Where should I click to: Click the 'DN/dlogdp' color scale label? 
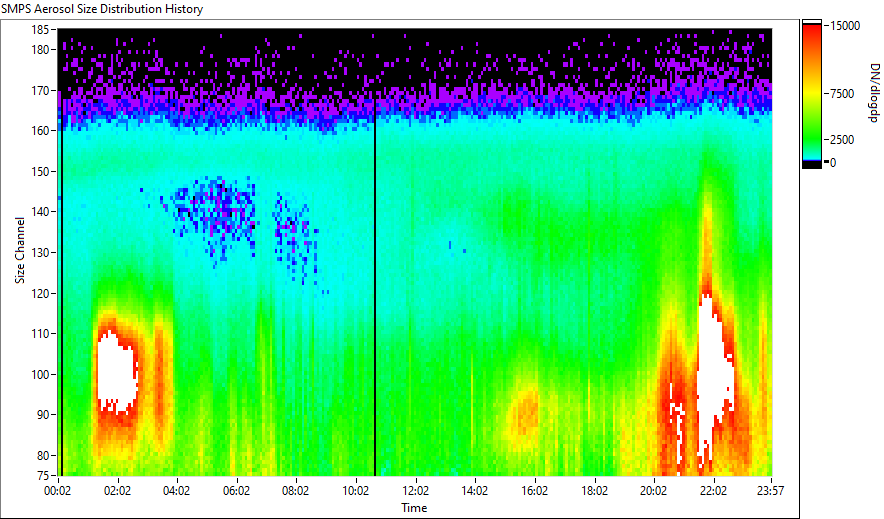coord(874,92)
